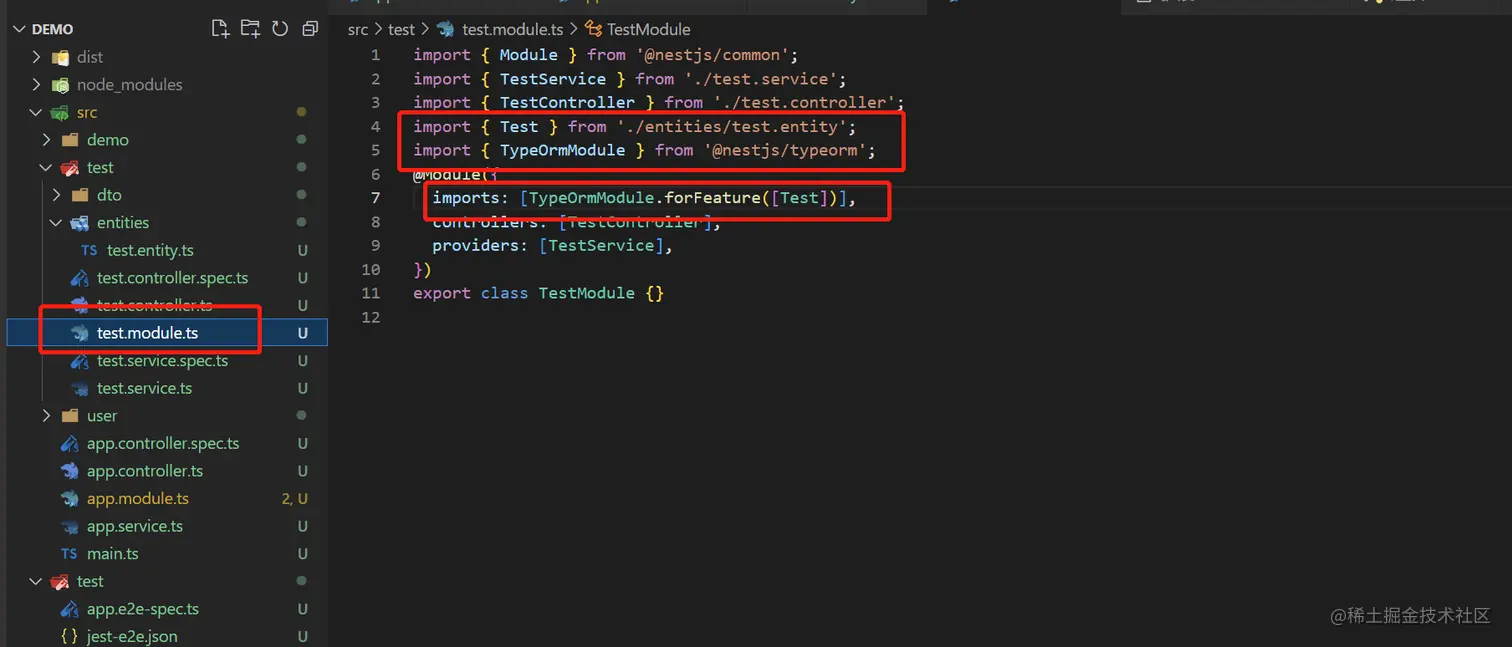
Task: Open app.controller.ts file
Action: click(145, 471)
